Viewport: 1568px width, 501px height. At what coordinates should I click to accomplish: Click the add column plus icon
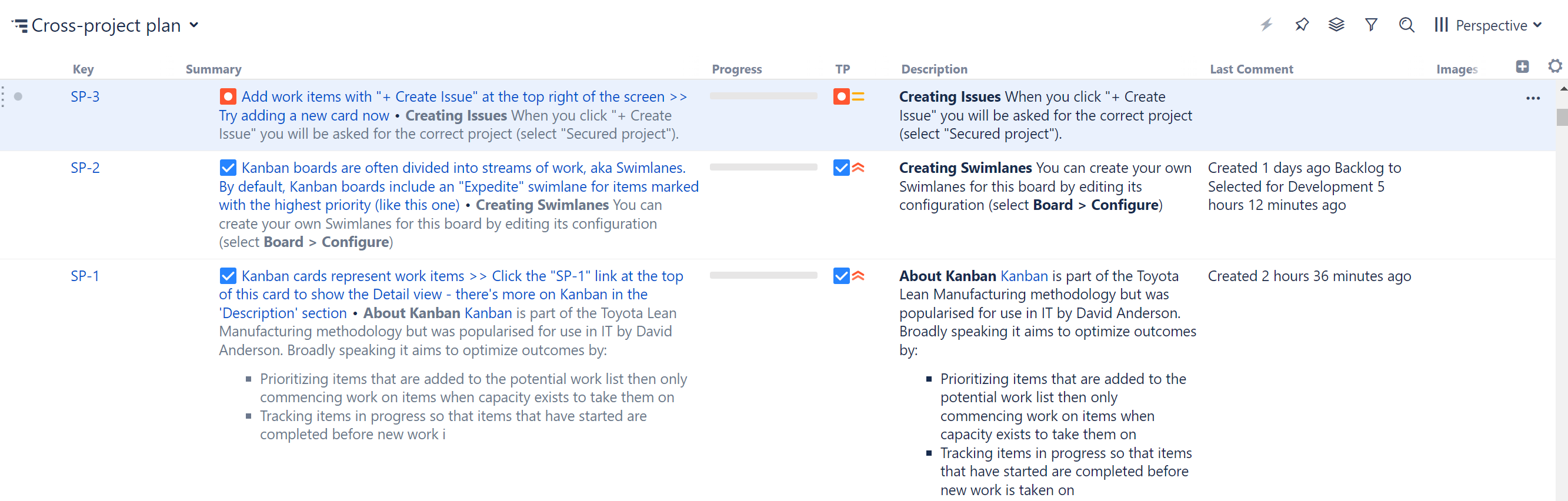[1522, 67]
